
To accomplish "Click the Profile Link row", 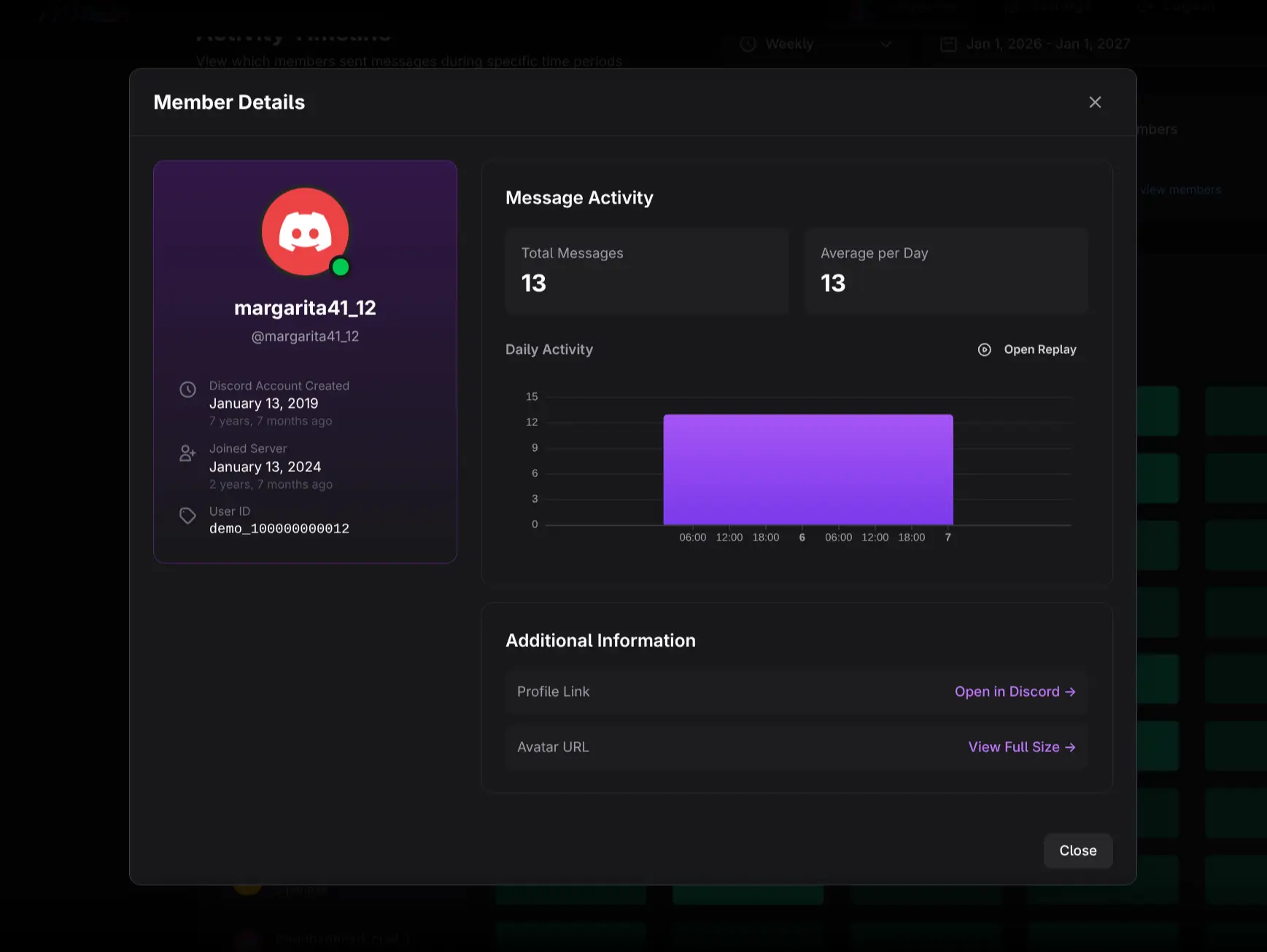I will [x=797, y=692].
